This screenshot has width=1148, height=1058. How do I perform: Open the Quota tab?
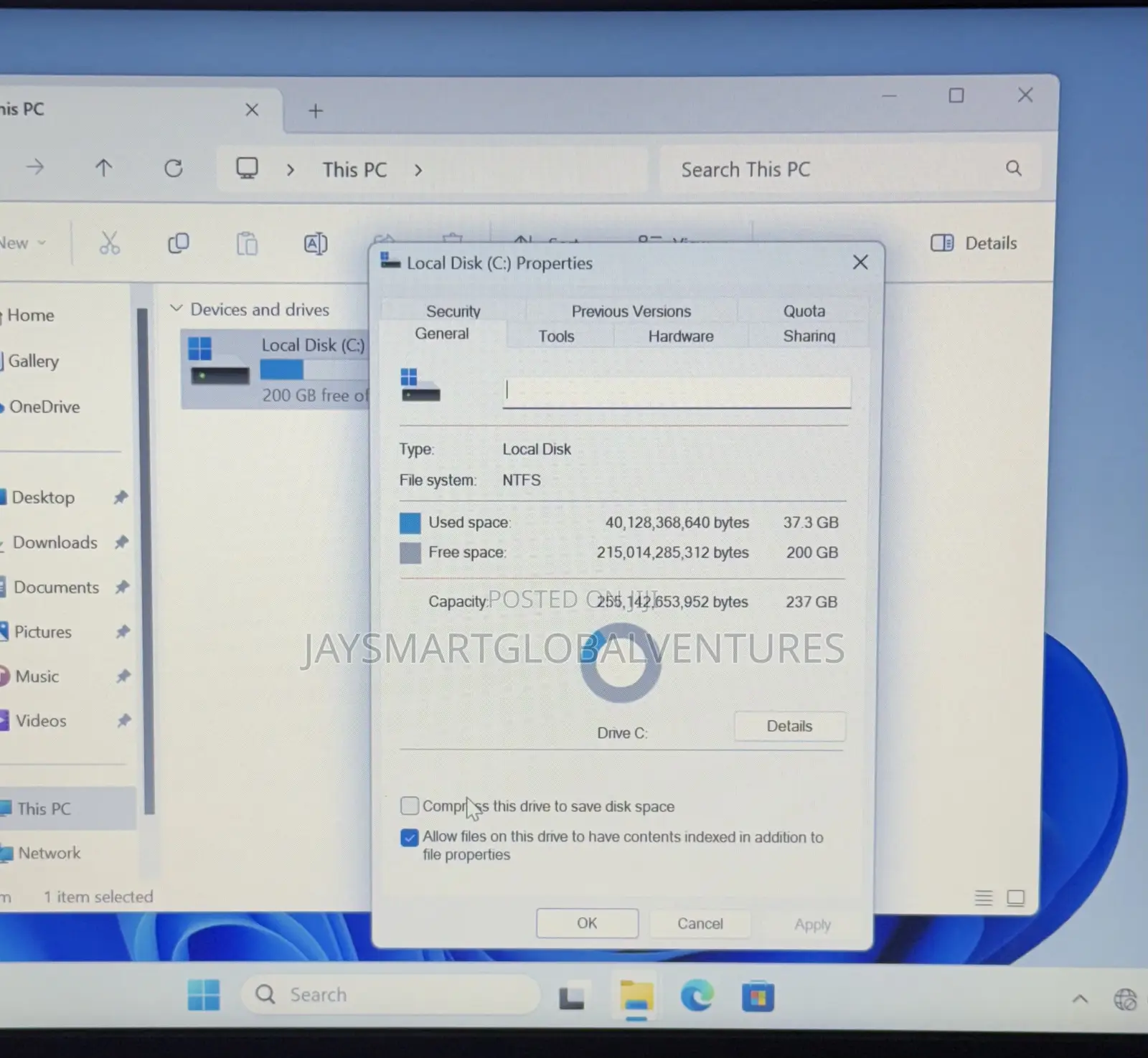(804, 311)
